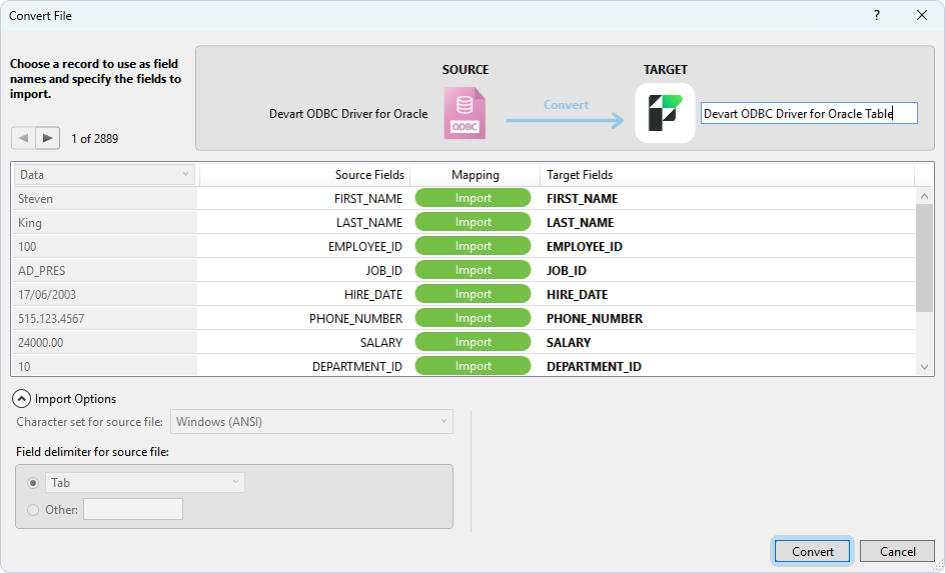
Task: Open the Tab delimiter dropdown
Action: coord(145,483)
